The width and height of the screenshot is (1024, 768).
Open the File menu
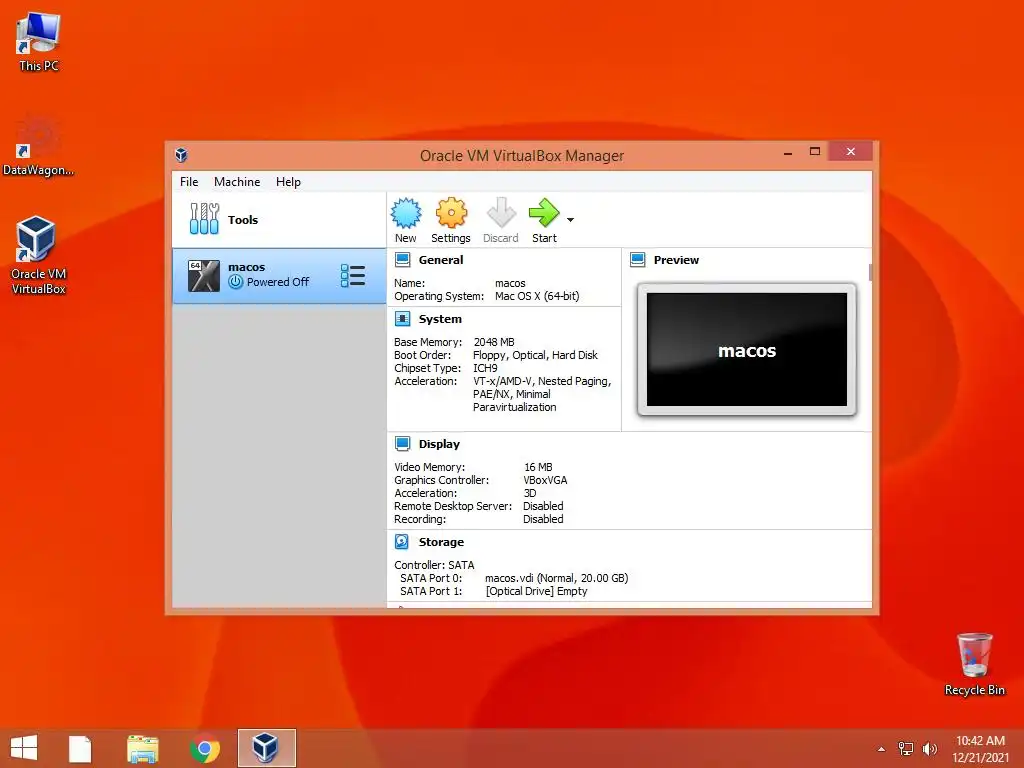pos(189,182)
